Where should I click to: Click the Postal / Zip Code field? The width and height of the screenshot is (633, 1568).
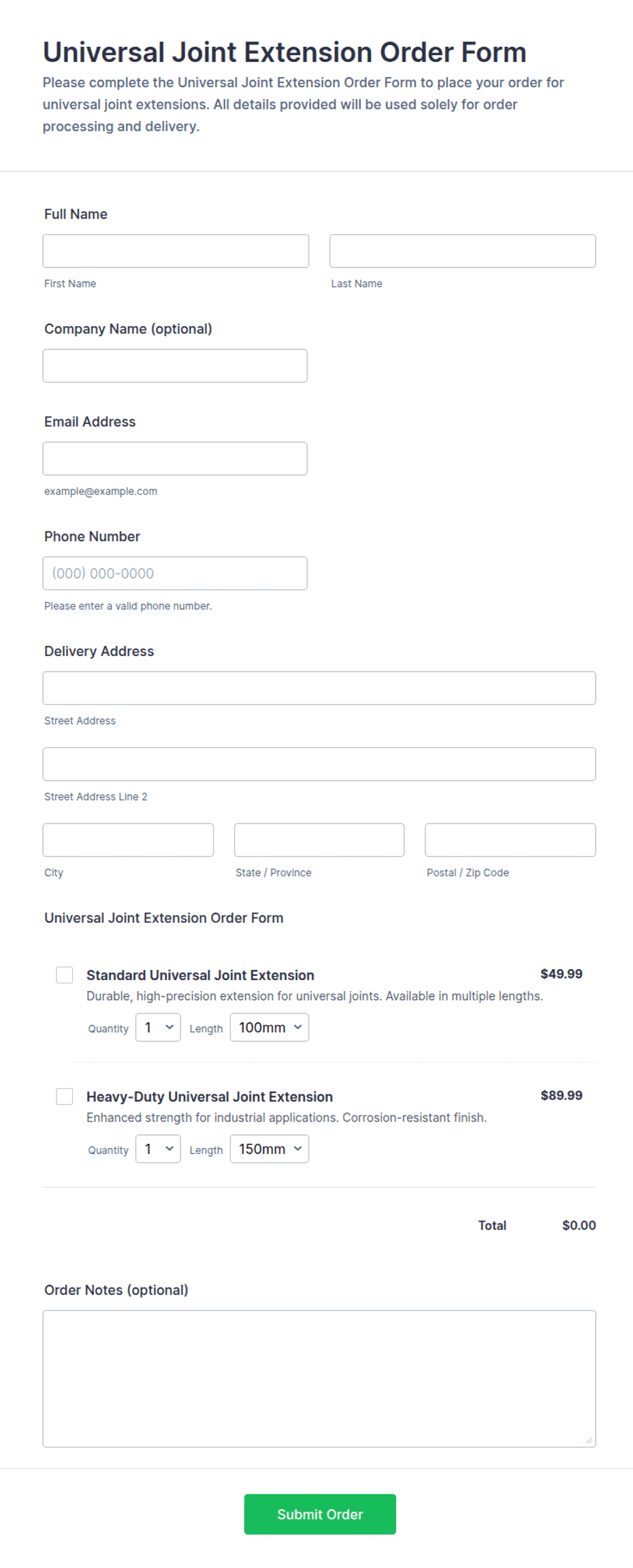point(510,840)
